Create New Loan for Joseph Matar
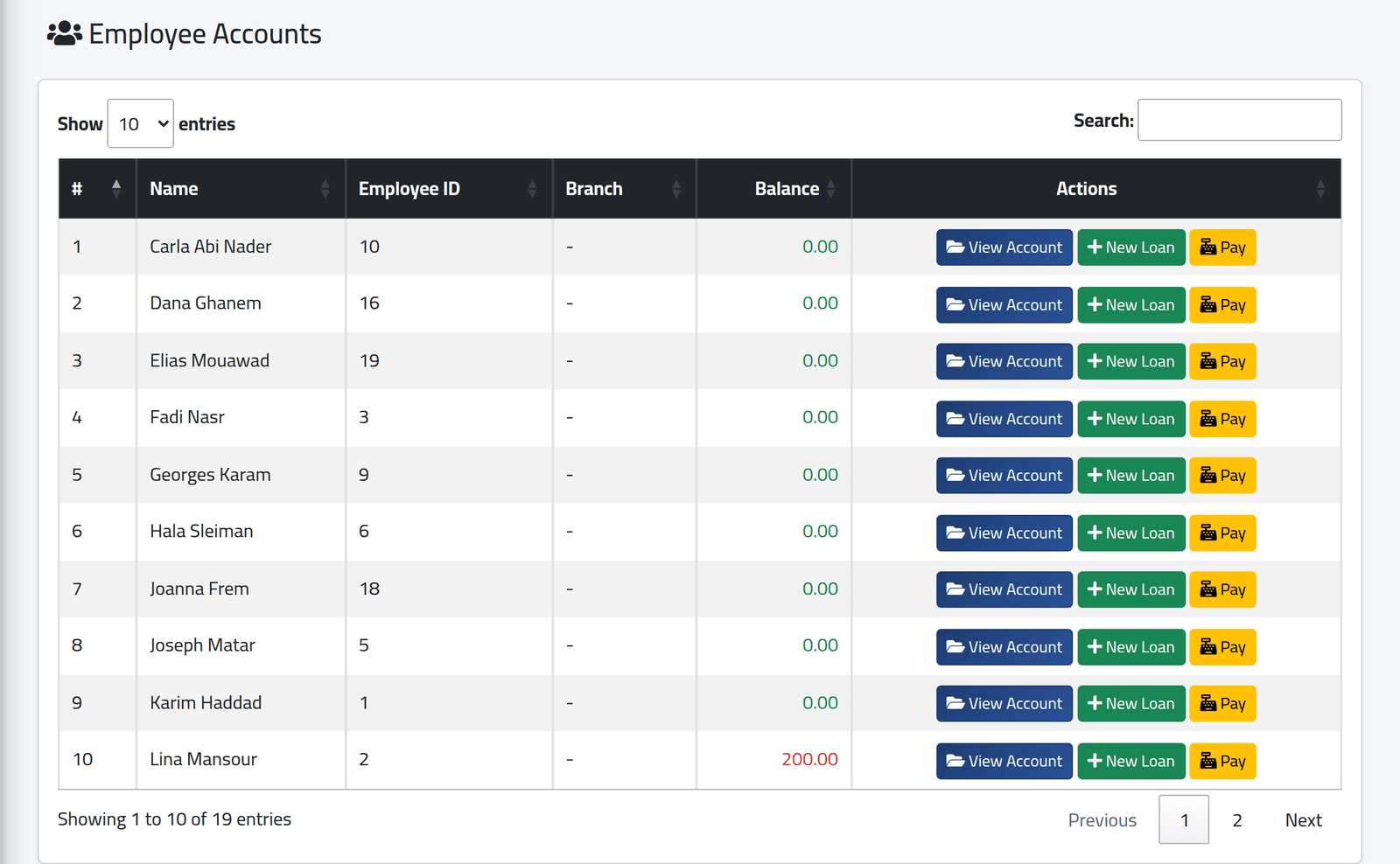This screenshot has height=864, width=1400. coord(1131,647)
